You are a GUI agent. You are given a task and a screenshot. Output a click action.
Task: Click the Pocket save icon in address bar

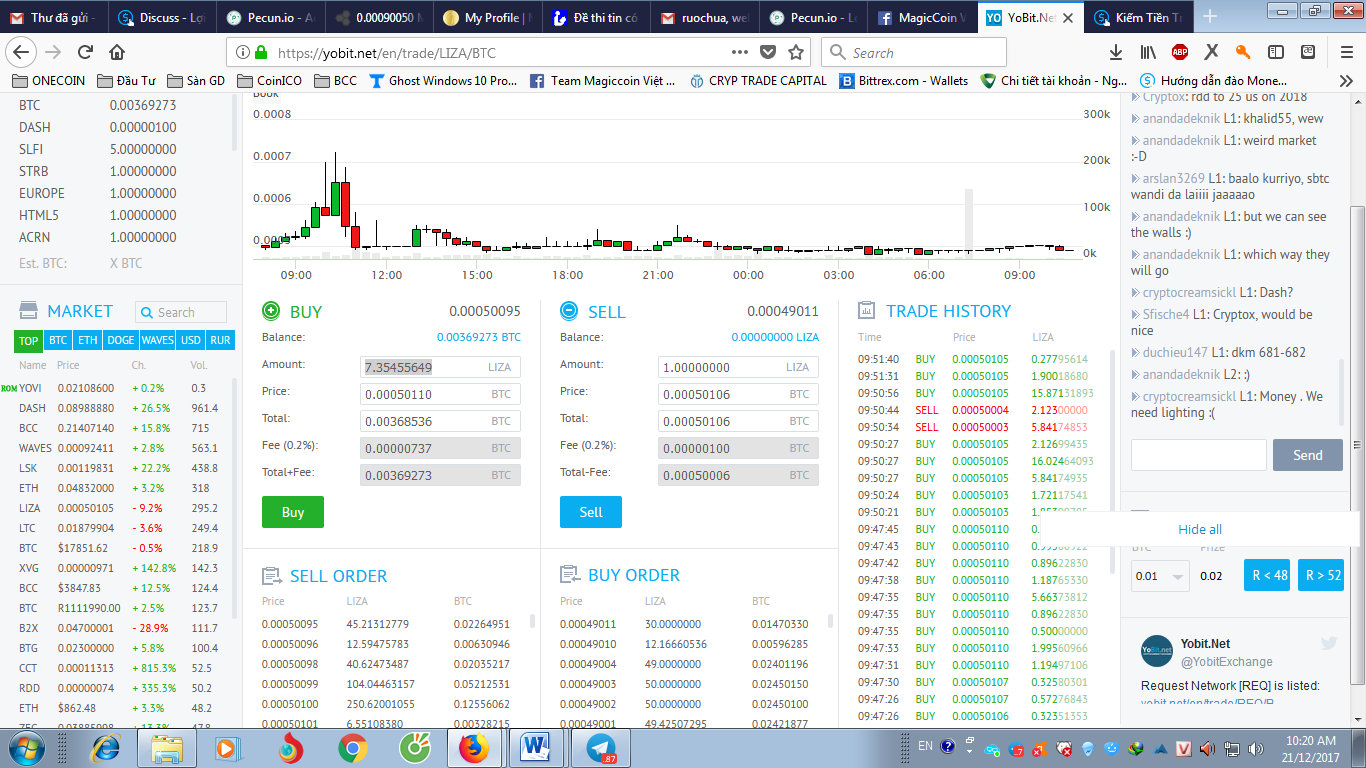[768, 52]
